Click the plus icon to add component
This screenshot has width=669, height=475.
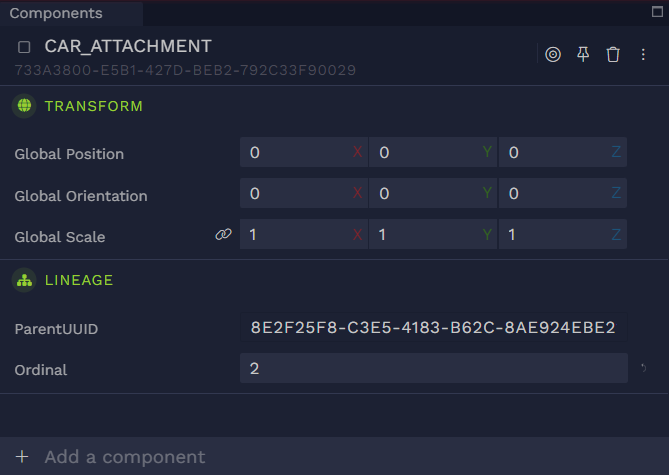click(22, 457)
